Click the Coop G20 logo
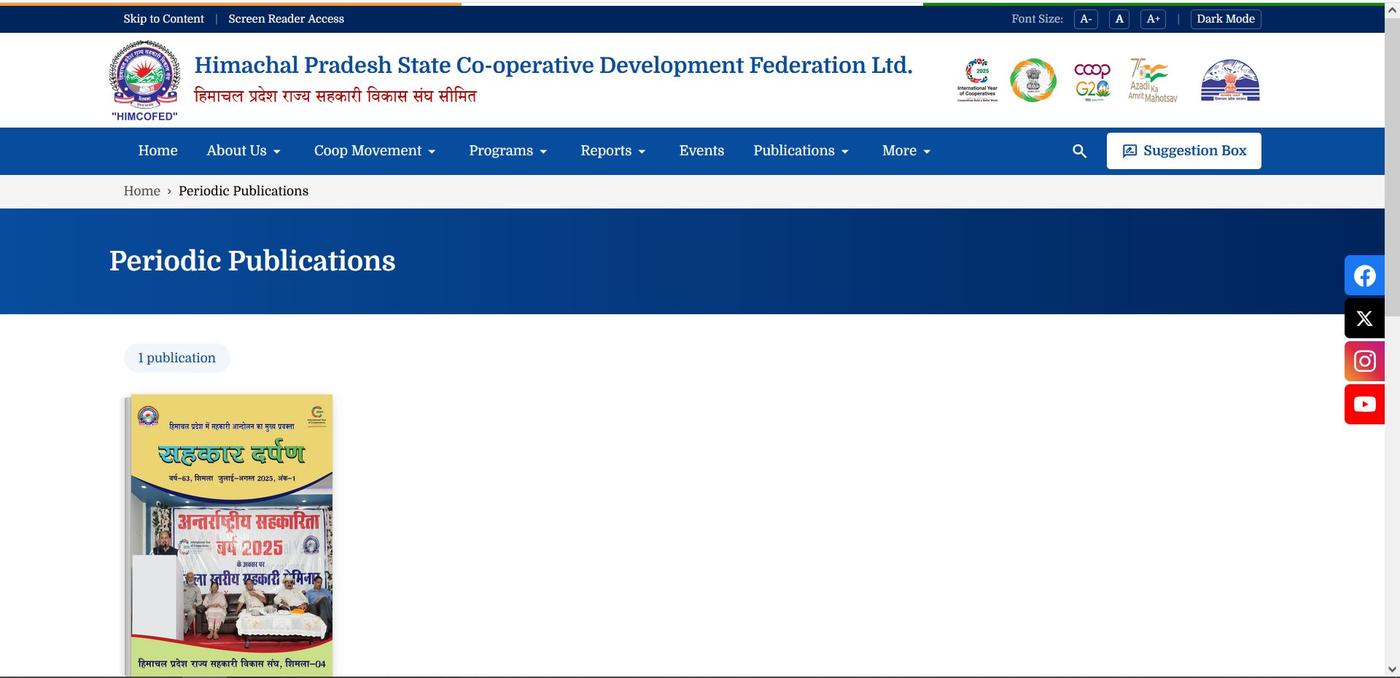 tap(1092, 80)
